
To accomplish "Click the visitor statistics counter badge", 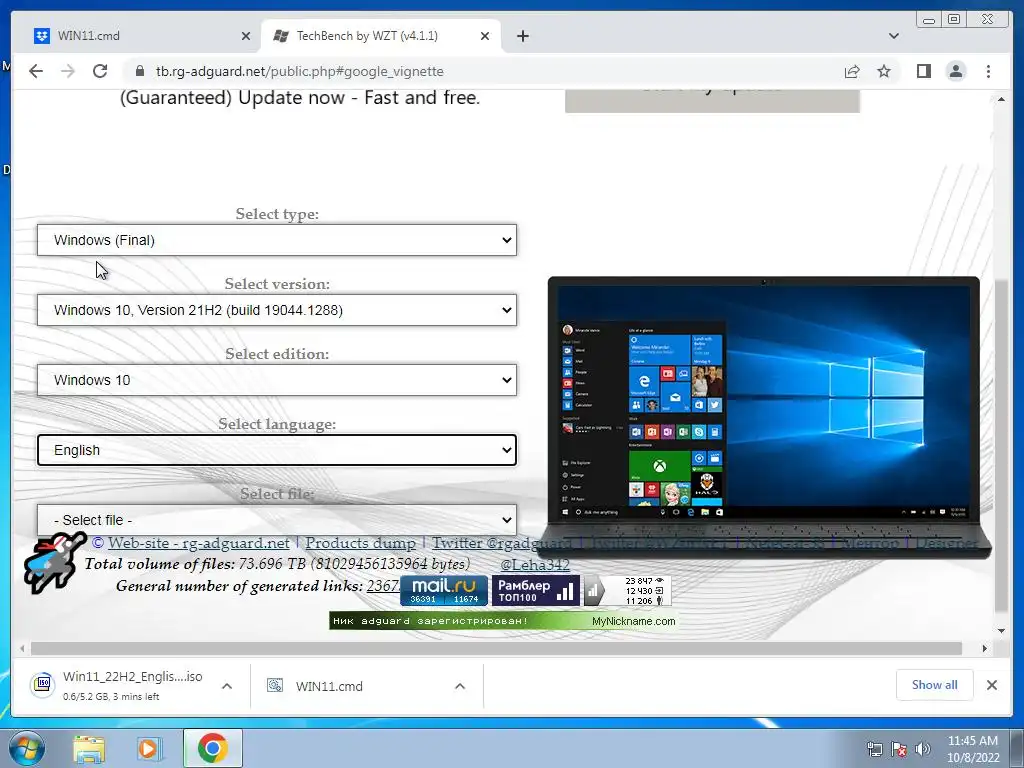I will pos(628,590).
